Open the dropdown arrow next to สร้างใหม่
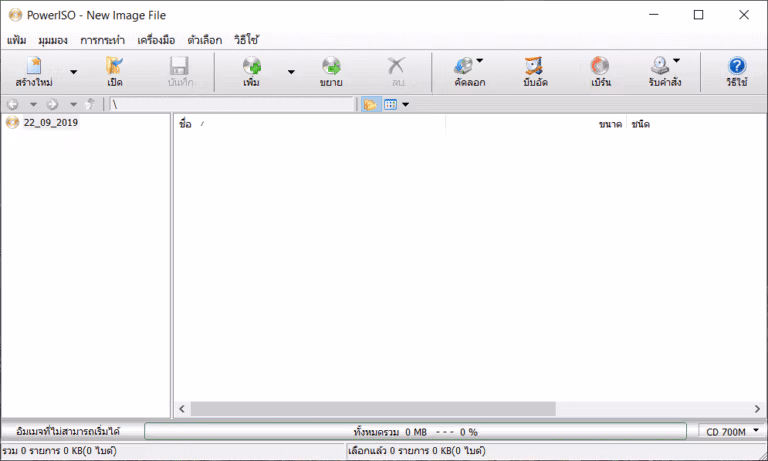The width and height of the screenshot is (768, 461). pos(73,72)
